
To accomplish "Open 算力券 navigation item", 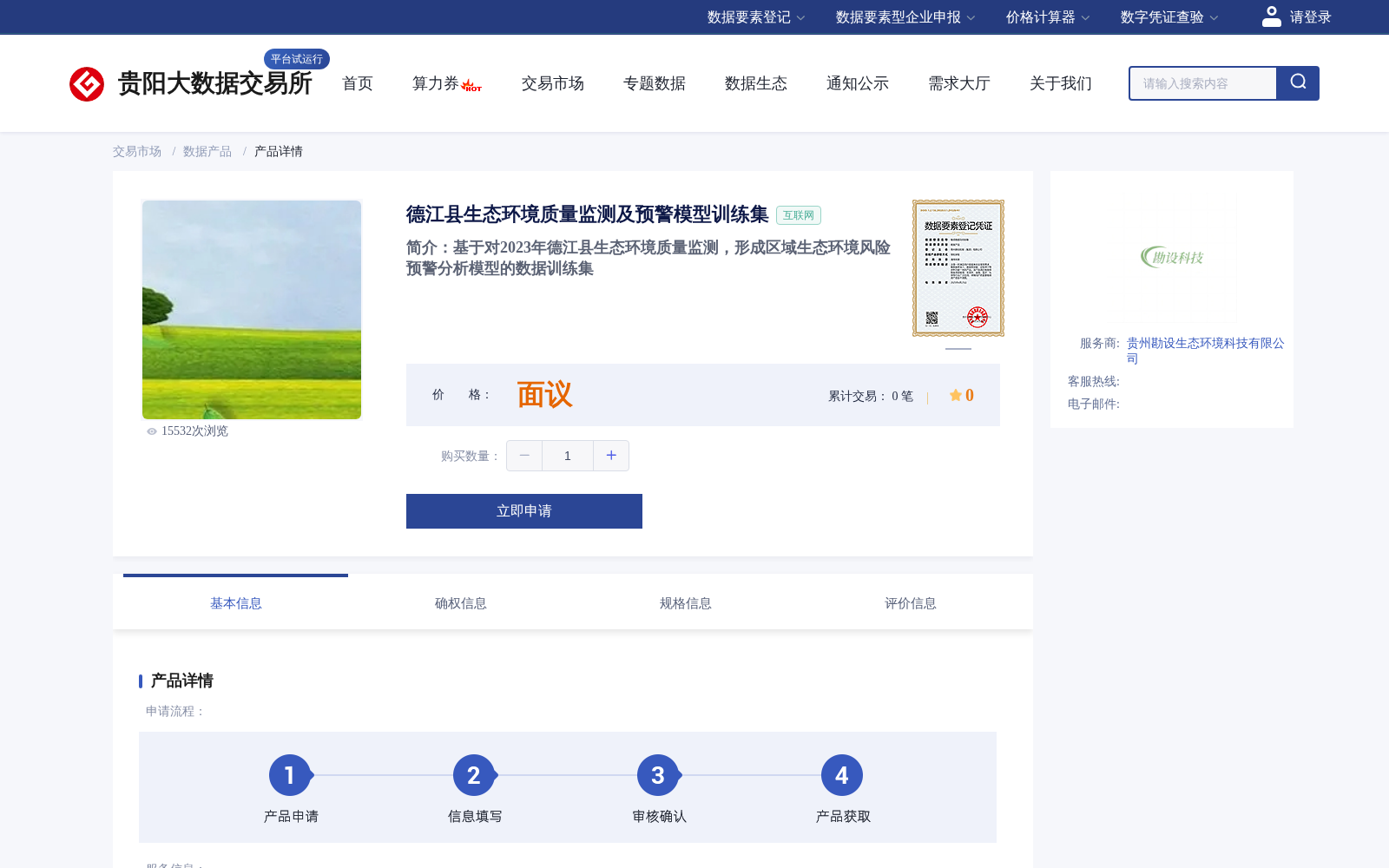I will coord(436,83).
